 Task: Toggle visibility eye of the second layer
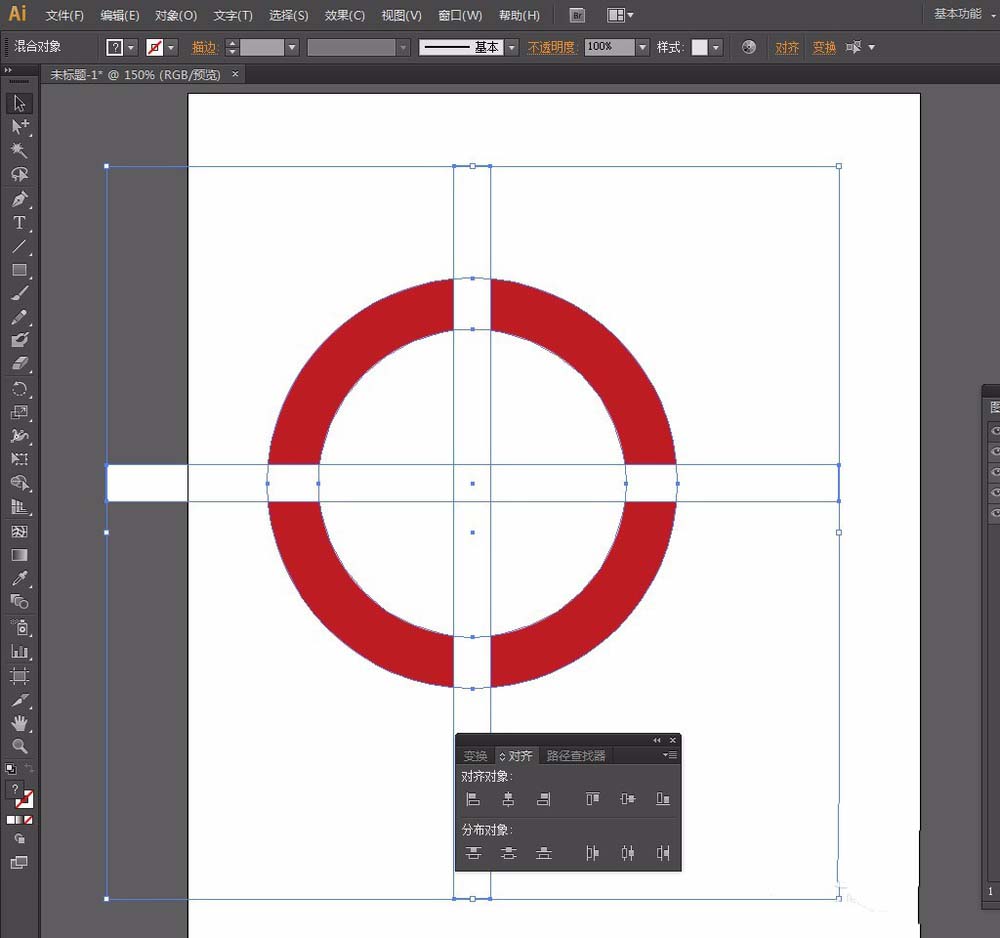[995, 452]
